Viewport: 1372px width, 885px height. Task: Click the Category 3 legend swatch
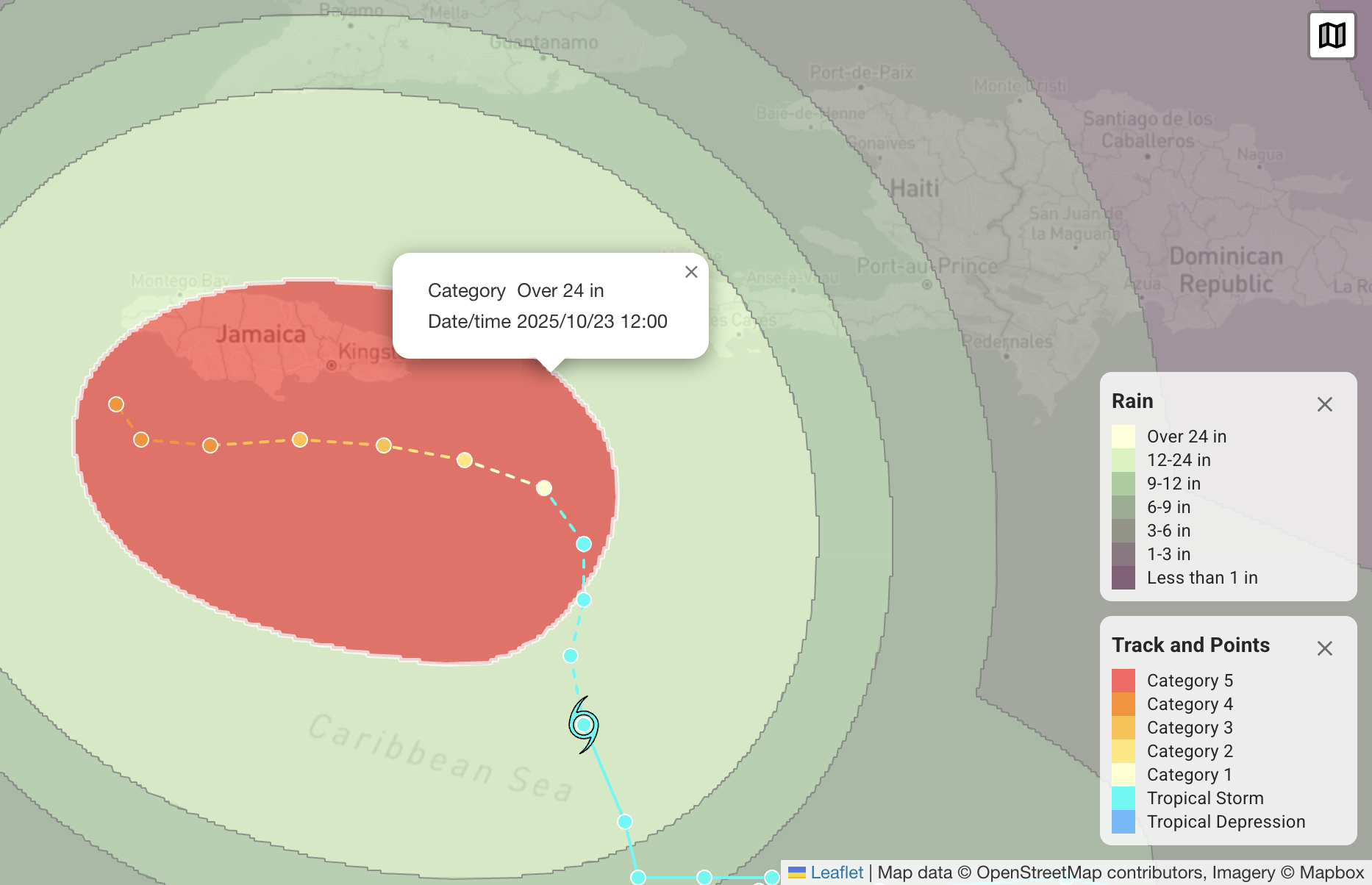point(1123,728)
